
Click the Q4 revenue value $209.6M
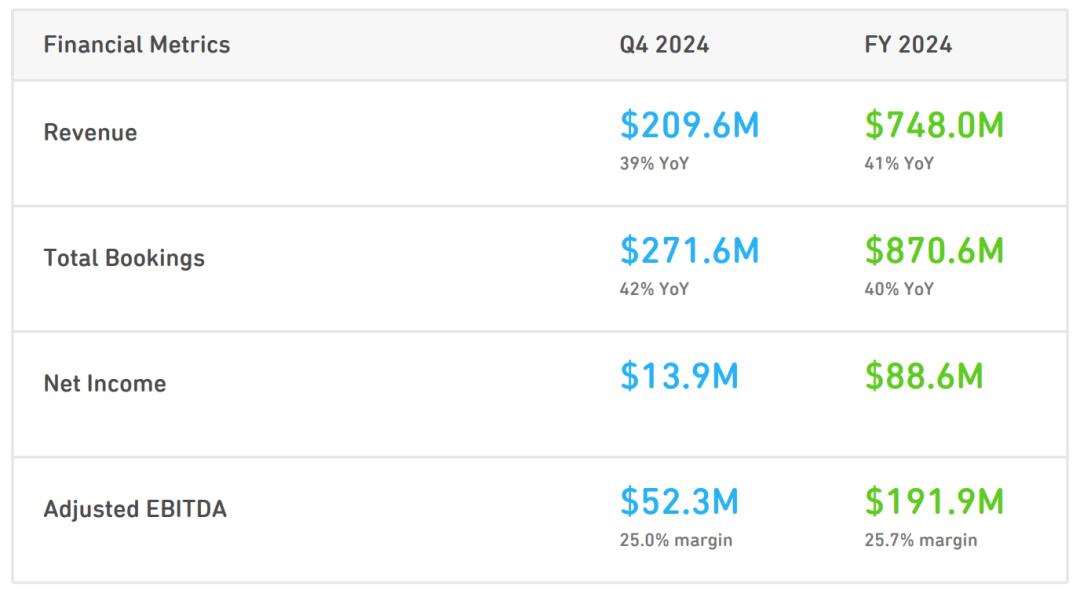tap(689, 125)
